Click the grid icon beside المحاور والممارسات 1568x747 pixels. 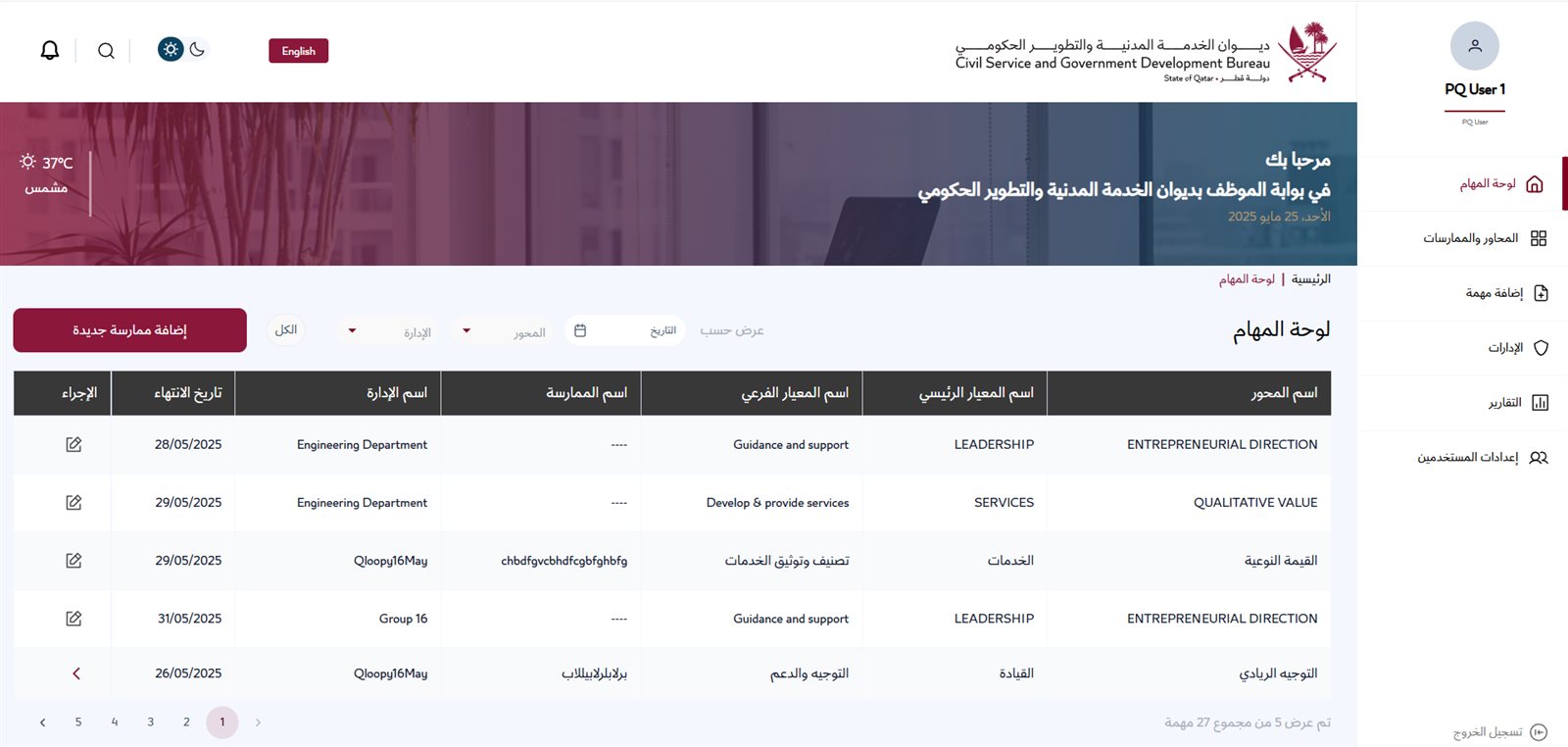click(1539, 238)
